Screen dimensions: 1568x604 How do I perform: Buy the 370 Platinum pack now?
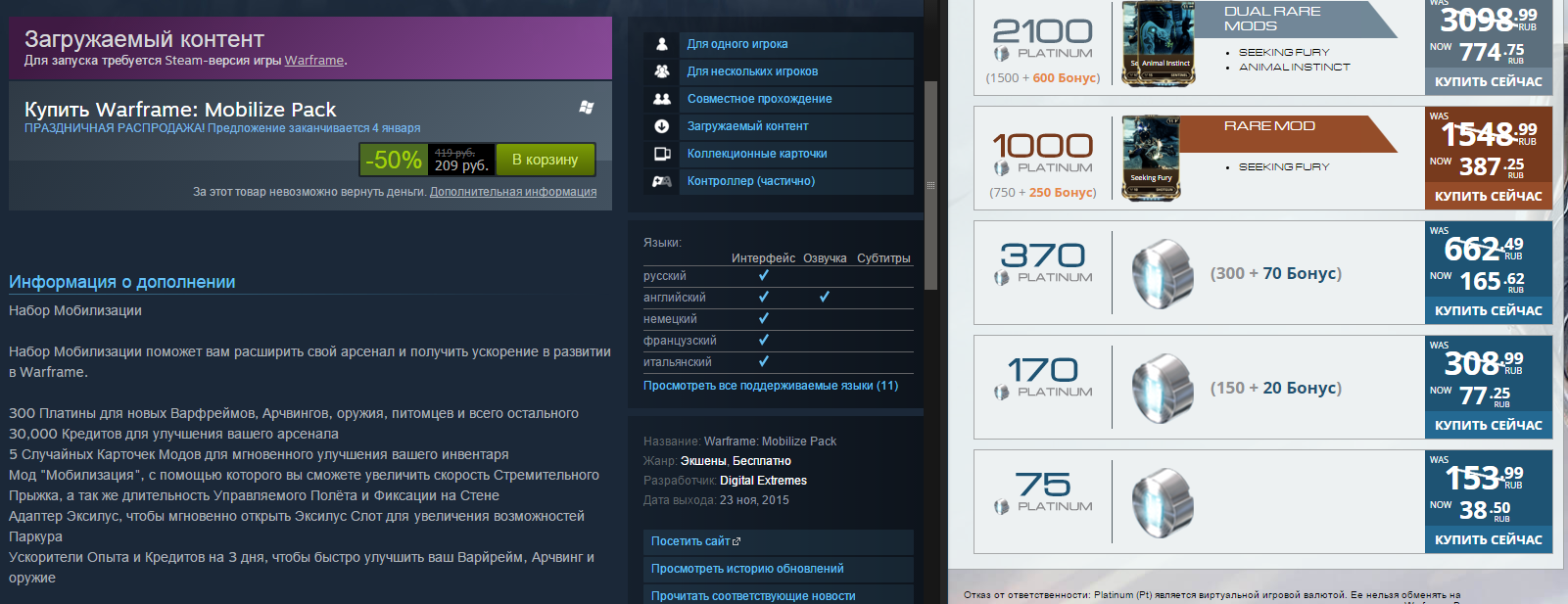[1488, 311]
